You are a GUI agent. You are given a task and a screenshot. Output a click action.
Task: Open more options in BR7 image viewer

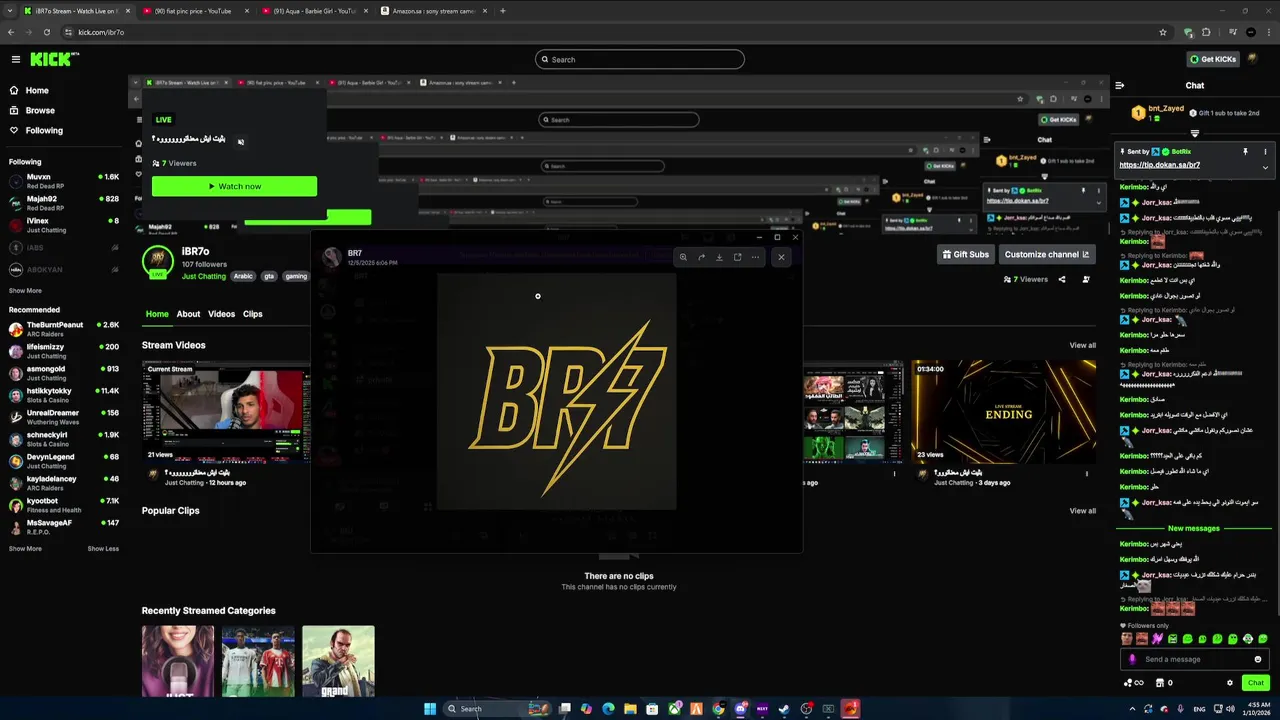(x=755, y=257)
